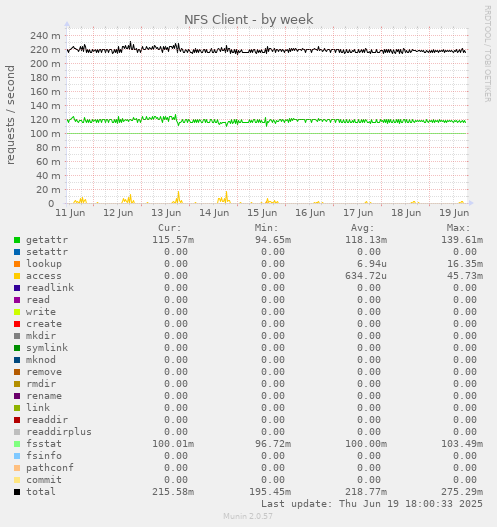Viewport: 497px width, 527px height.
Task: Click the 15 Jun date axis label
Action: (262, 213)
